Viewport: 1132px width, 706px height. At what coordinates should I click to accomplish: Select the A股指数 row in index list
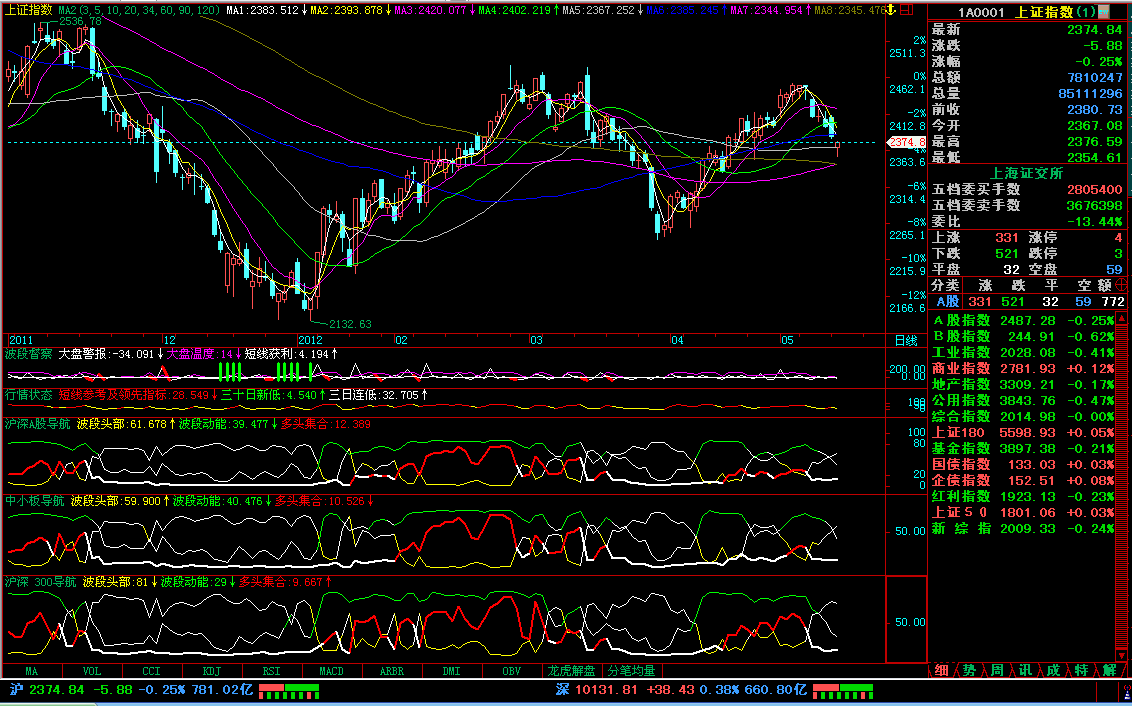click(x=1022, y=320)
